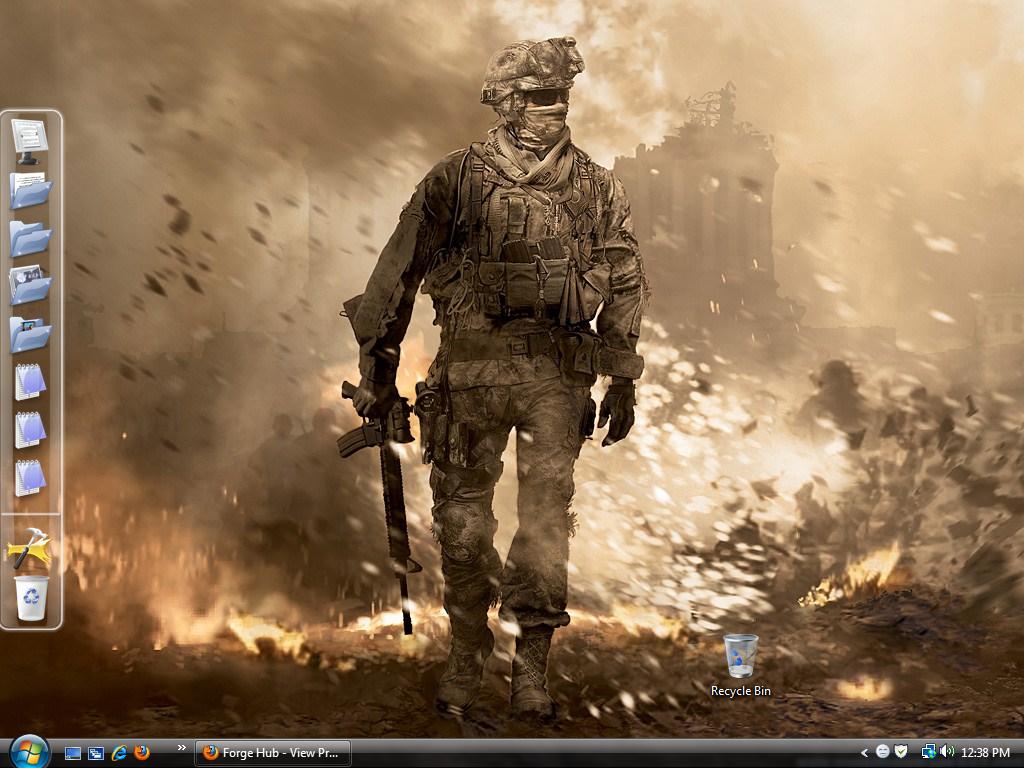Viewport: 1024px width, 768px height.
Task: Open the empty blue folder in the dock
Action: [30, 238]
